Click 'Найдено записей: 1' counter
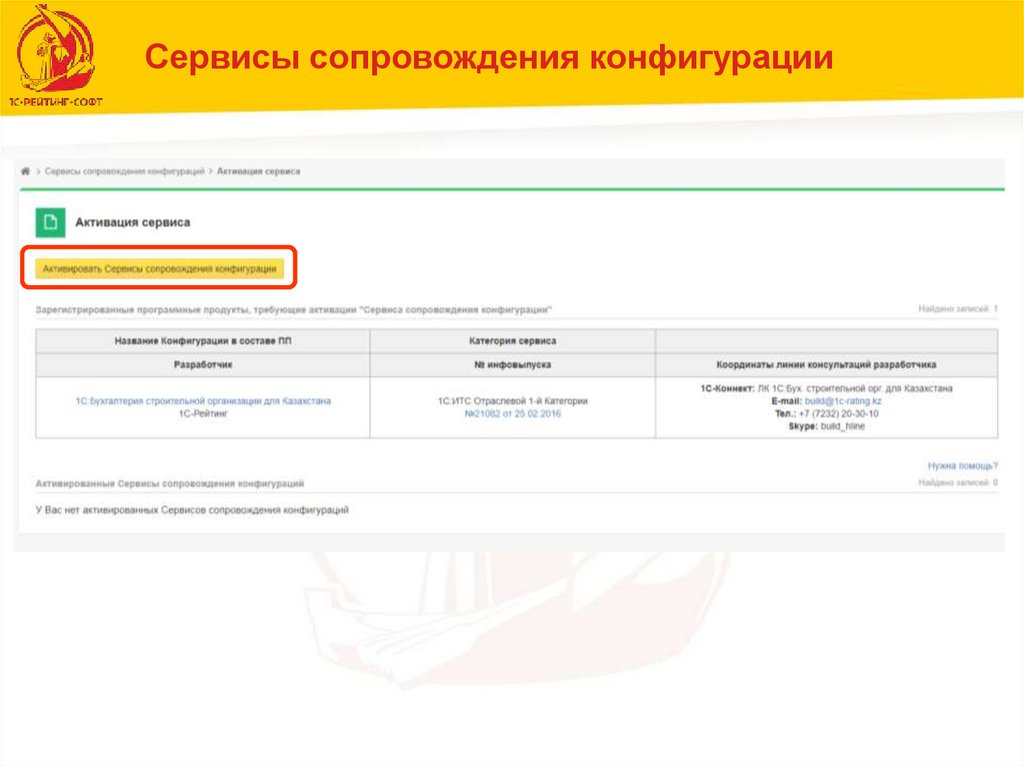Image resolution: width=1024 pixels, height=767 pixels. [958, 308]
